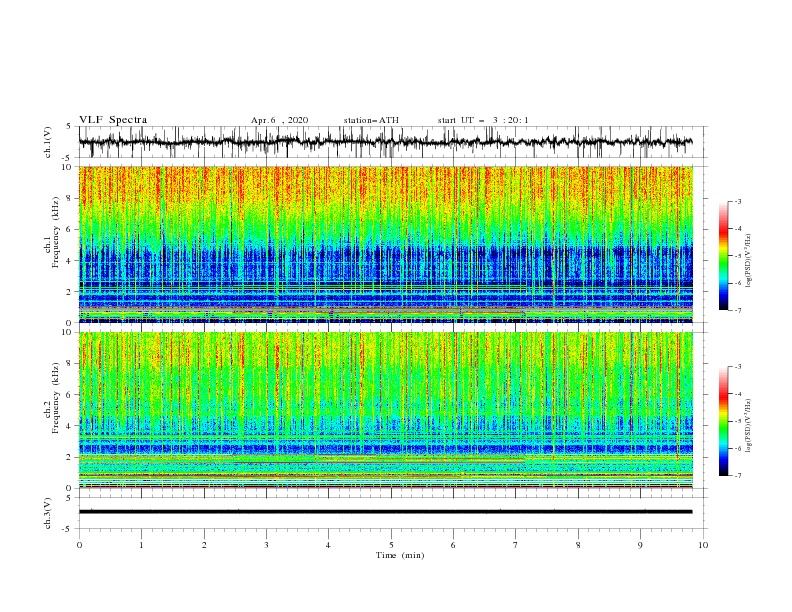This screenshot has height=612, width=792.
Task: Click the ch.1 Frequency (kHz) axis label
Action: tap(52, 233)
